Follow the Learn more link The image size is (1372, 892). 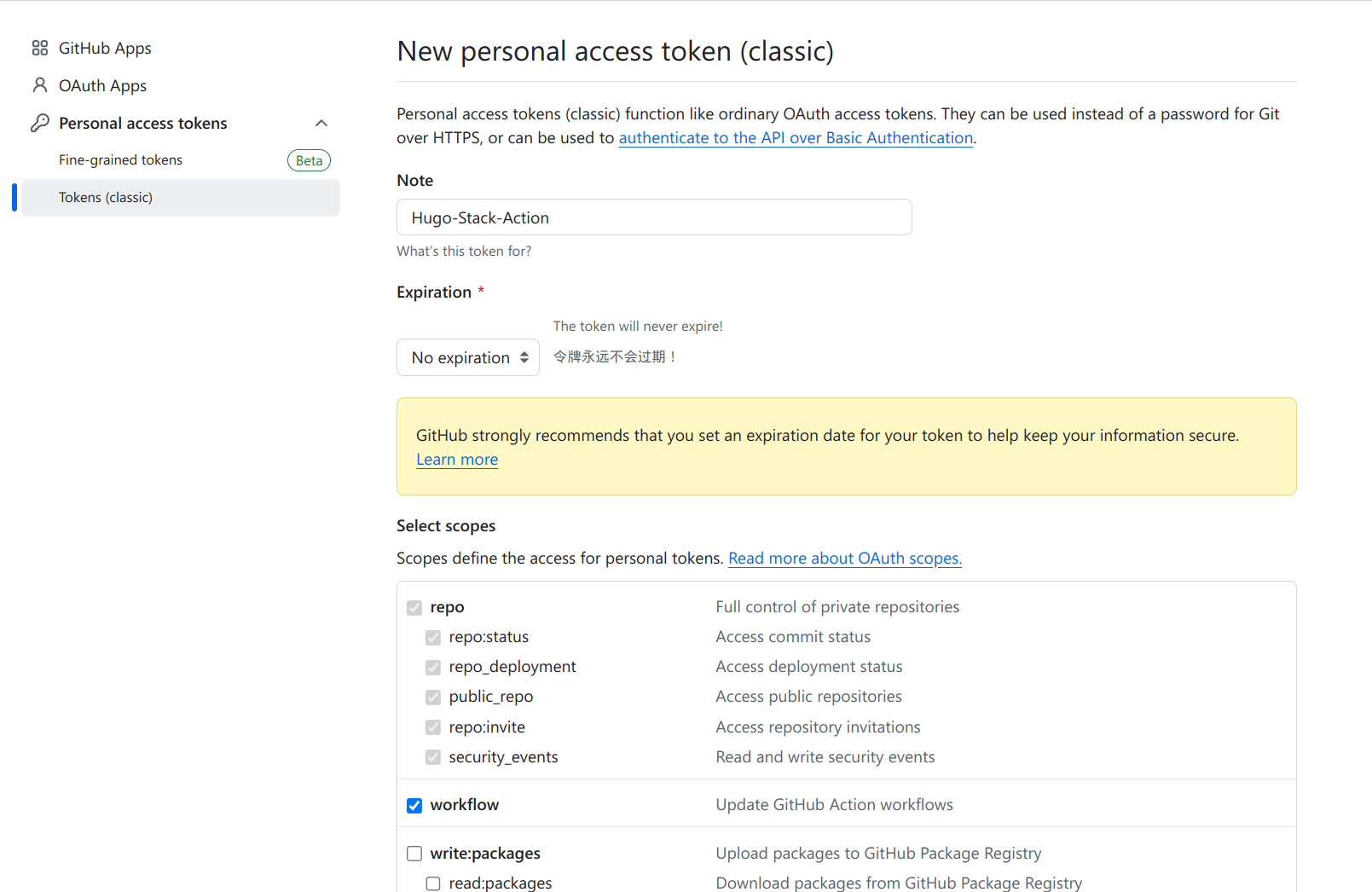(457, 460)
